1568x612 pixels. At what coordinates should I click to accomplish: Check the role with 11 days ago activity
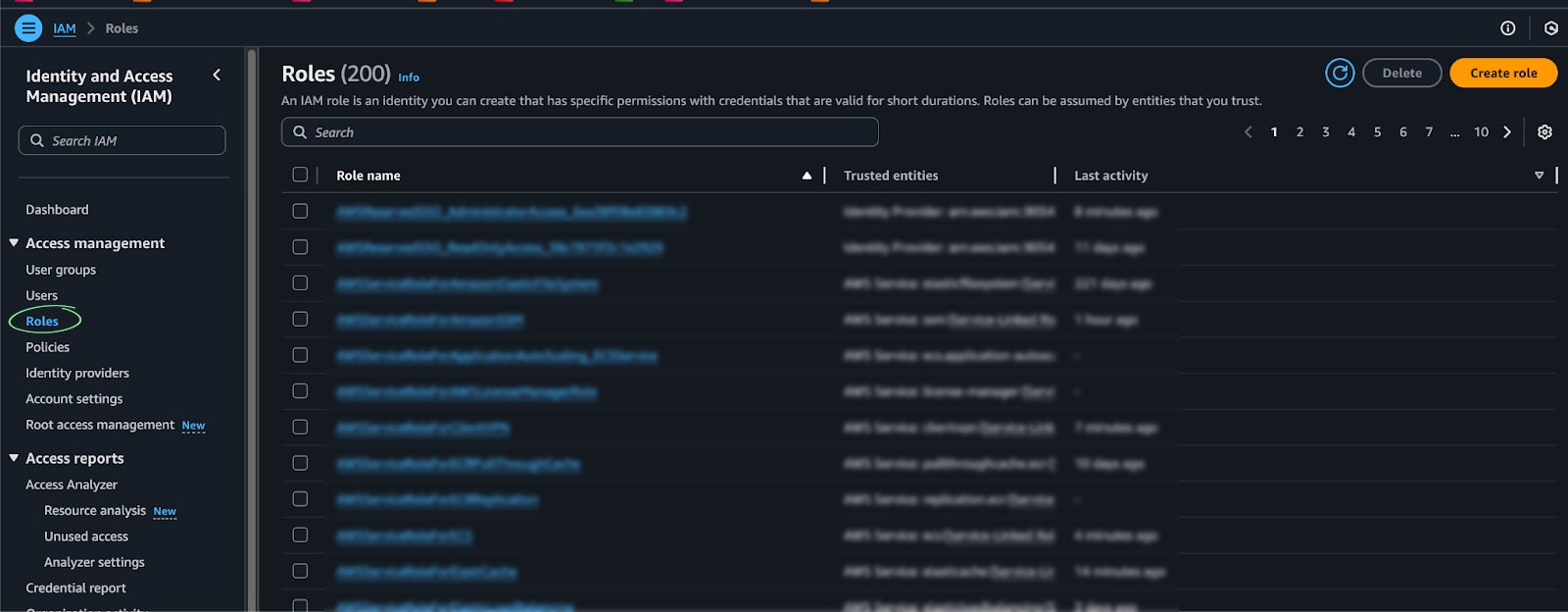click(300, 247)
